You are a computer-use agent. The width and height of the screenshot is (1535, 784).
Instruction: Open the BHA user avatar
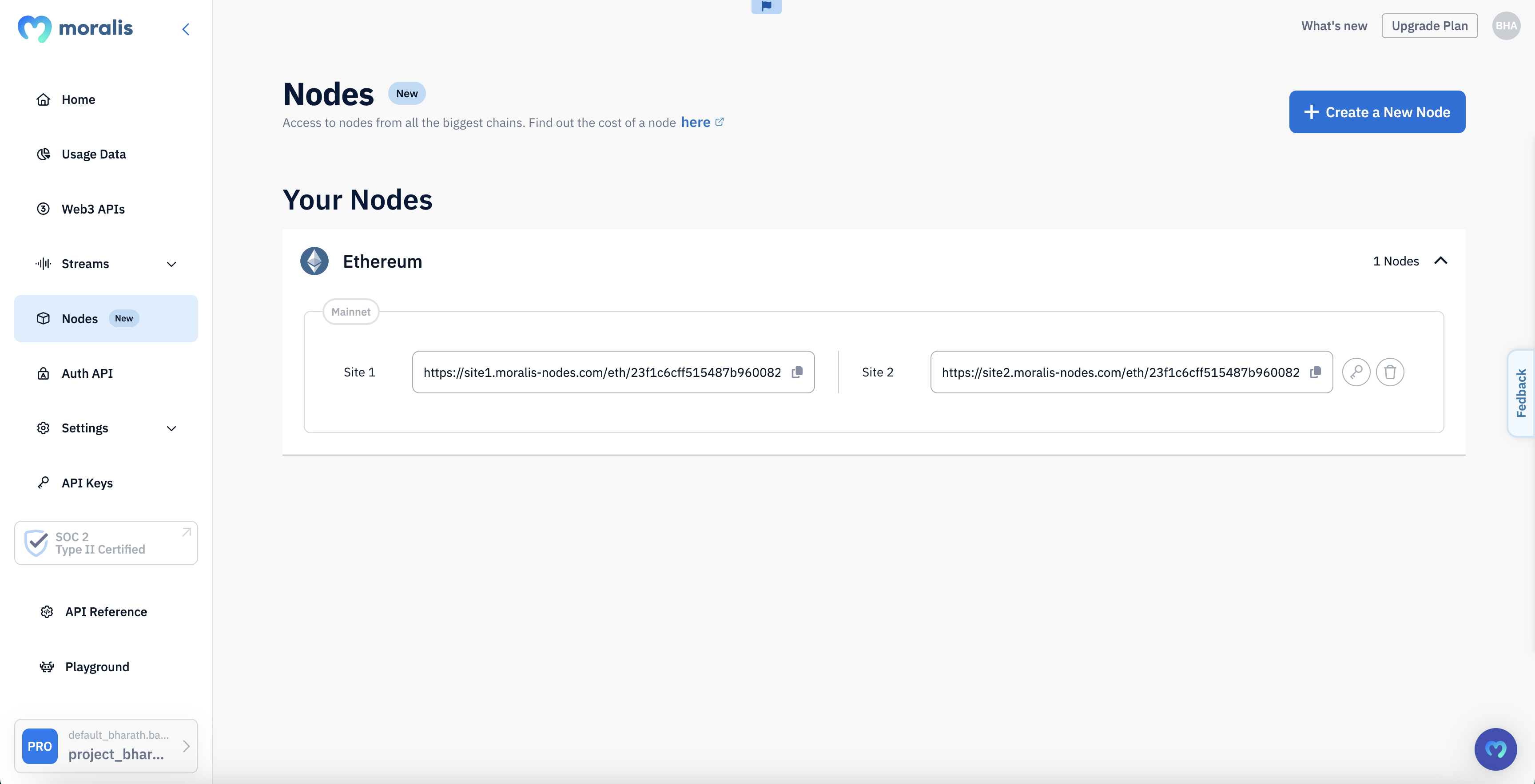(1506, 26)
